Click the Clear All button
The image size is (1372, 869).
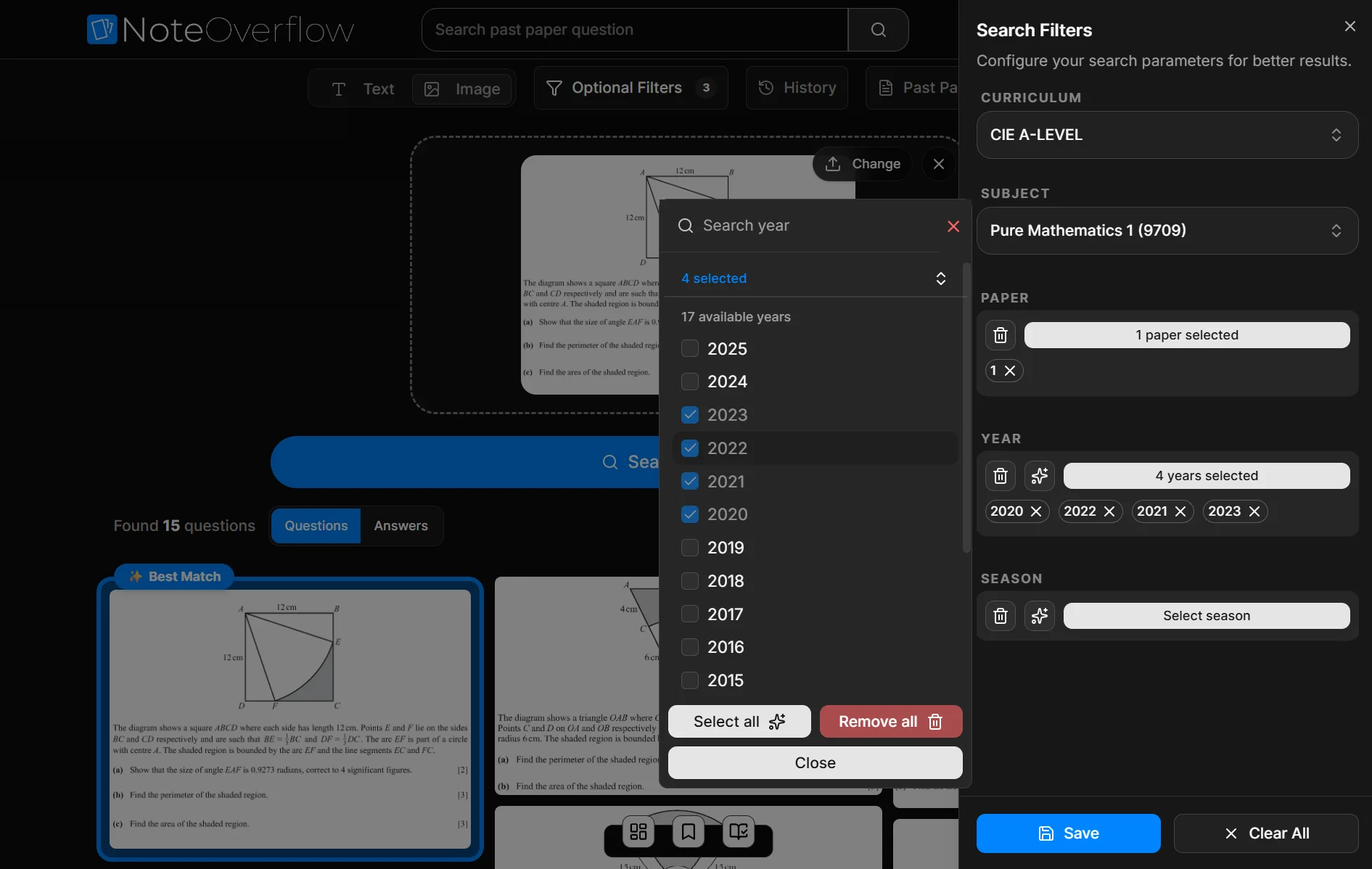tap(1265, 833)
